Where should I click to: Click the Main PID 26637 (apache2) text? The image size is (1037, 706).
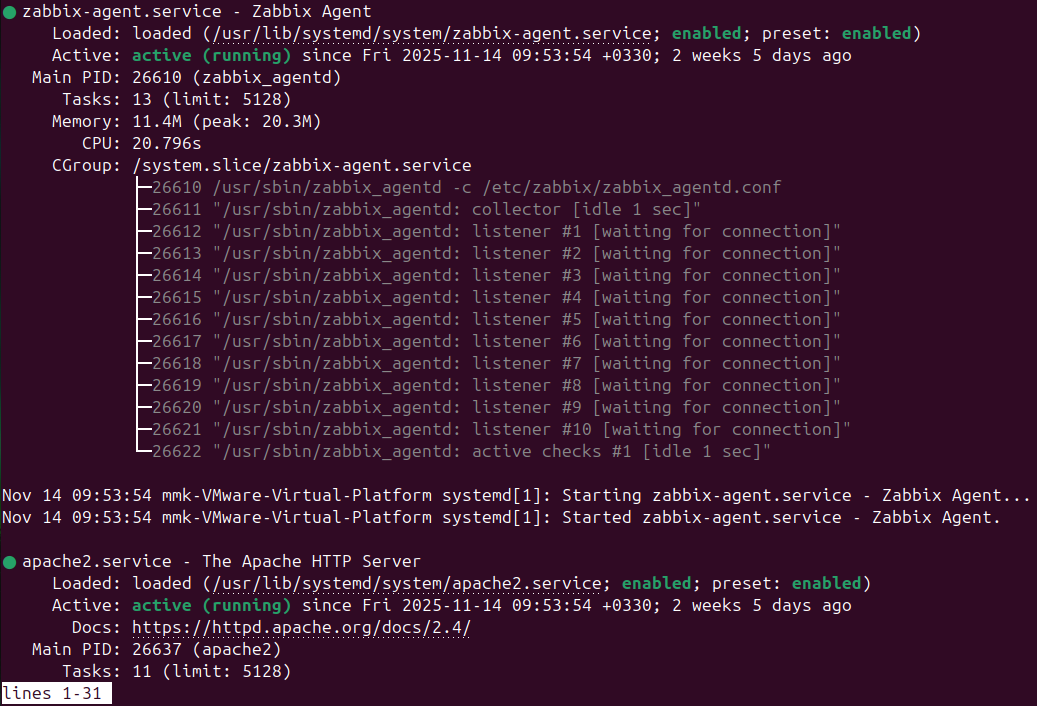tap(206, 650)
